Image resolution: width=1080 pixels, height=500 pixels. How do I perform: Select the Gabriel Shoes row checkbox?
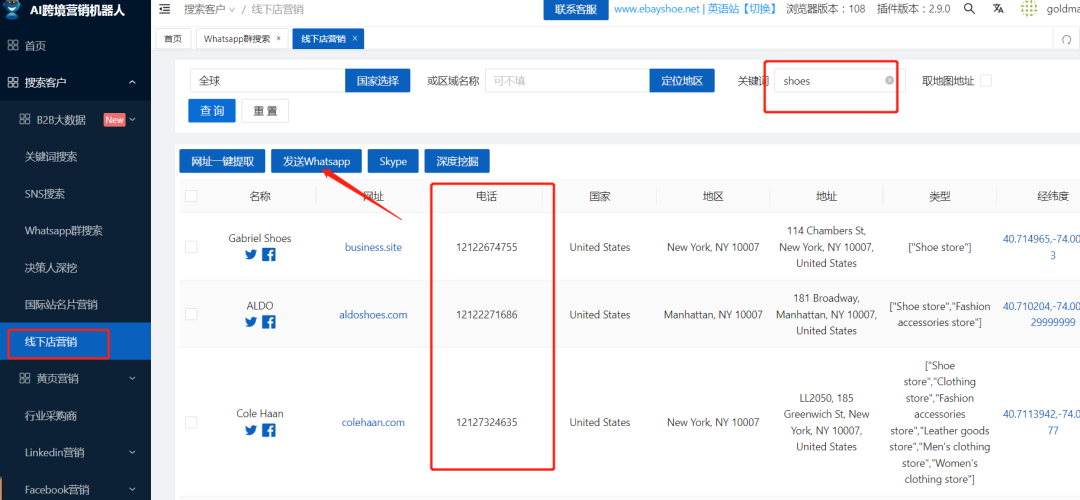click(191, 247)
